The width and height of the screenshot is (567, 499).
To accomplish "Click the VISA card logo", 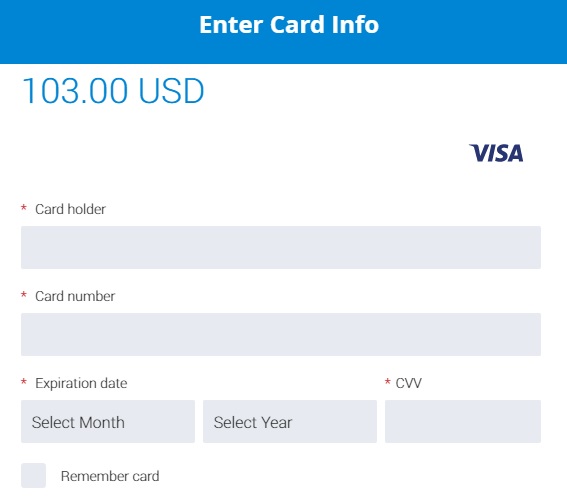I will click(x=496, y=153).
